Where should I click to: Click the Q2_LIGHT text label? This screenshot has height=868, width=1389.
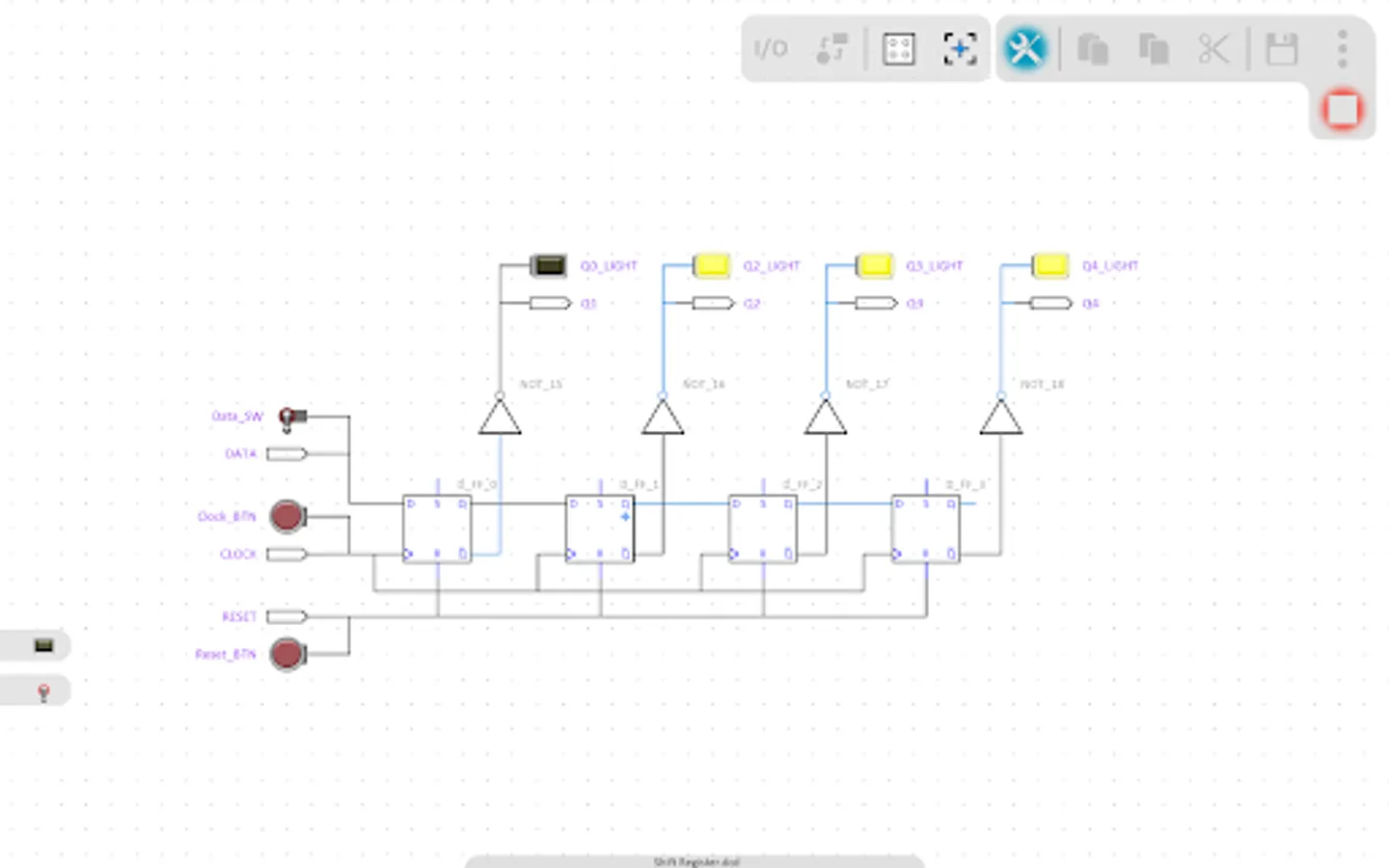[x=772, y=265]
